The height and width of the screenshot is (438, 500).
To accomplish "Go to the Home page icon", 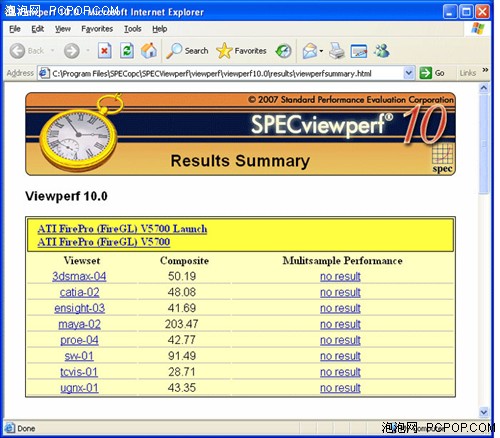I will (x=149, y=51).
